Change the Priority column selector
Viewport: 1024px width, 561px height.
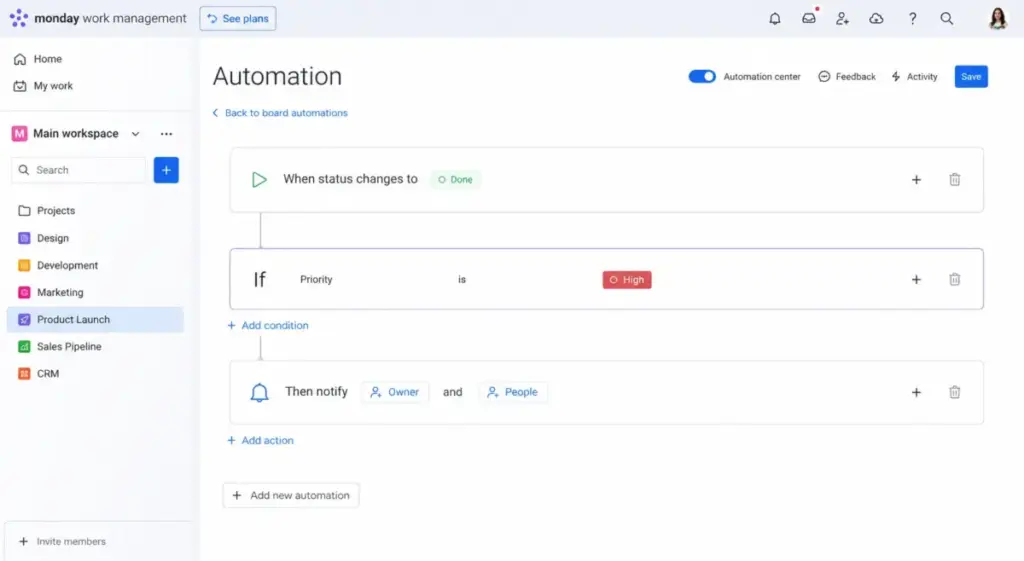pos(316,280)
